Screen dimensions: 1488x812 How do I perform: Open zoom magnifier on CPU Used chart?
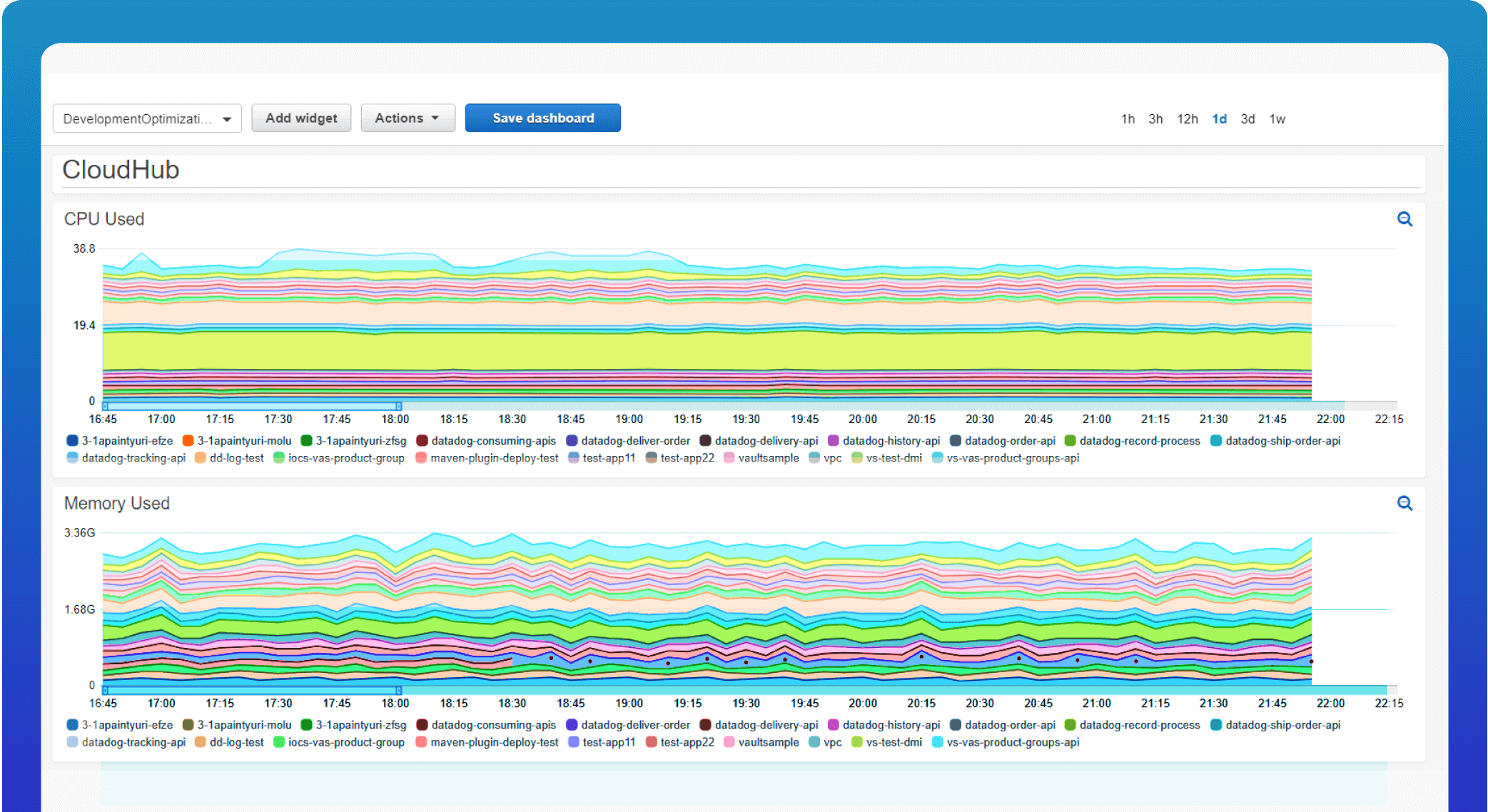click(1405, 219)
